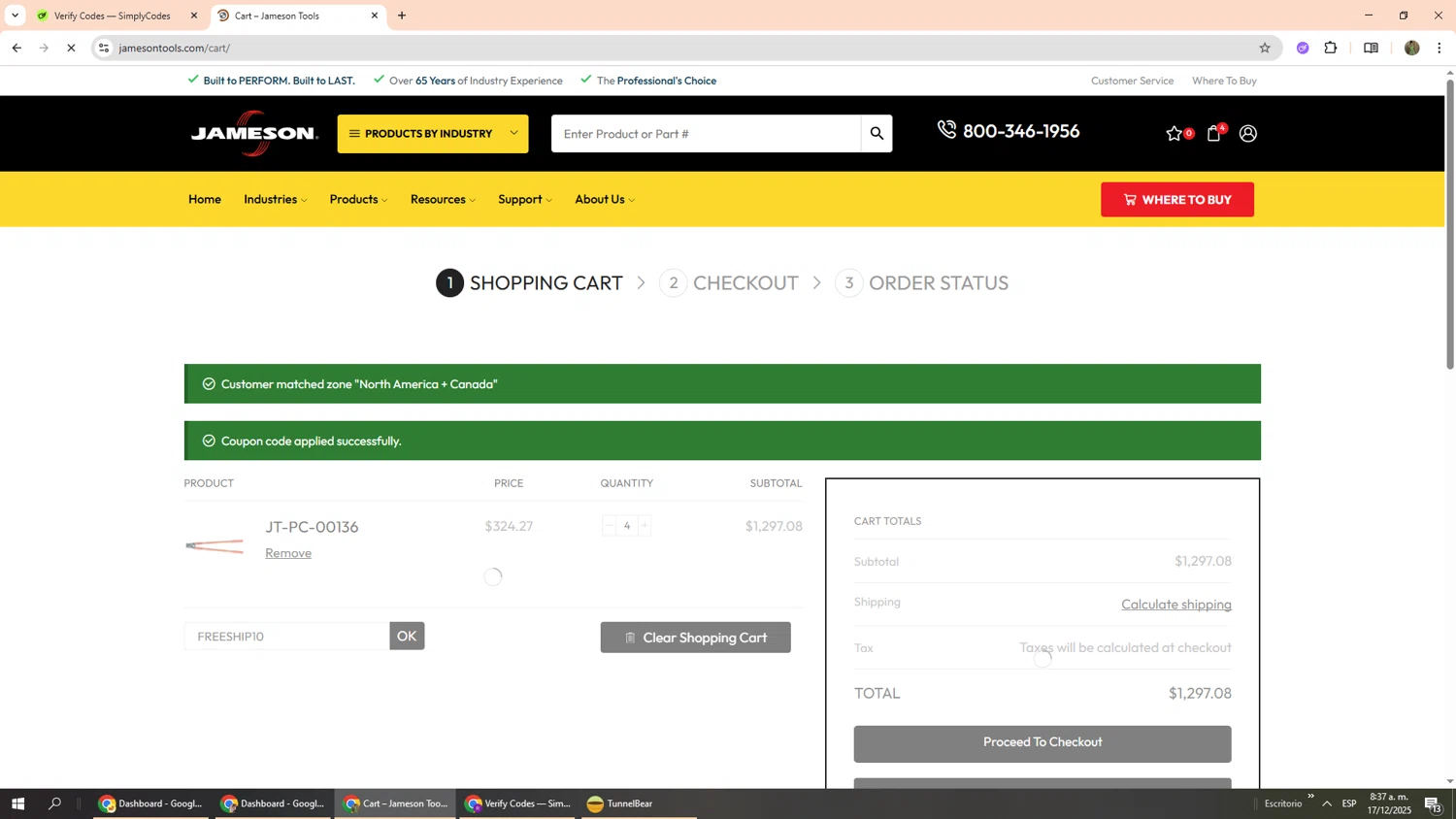1456x819 pixels.
Task: Click the address bar URL
Action: click(175, 48)
